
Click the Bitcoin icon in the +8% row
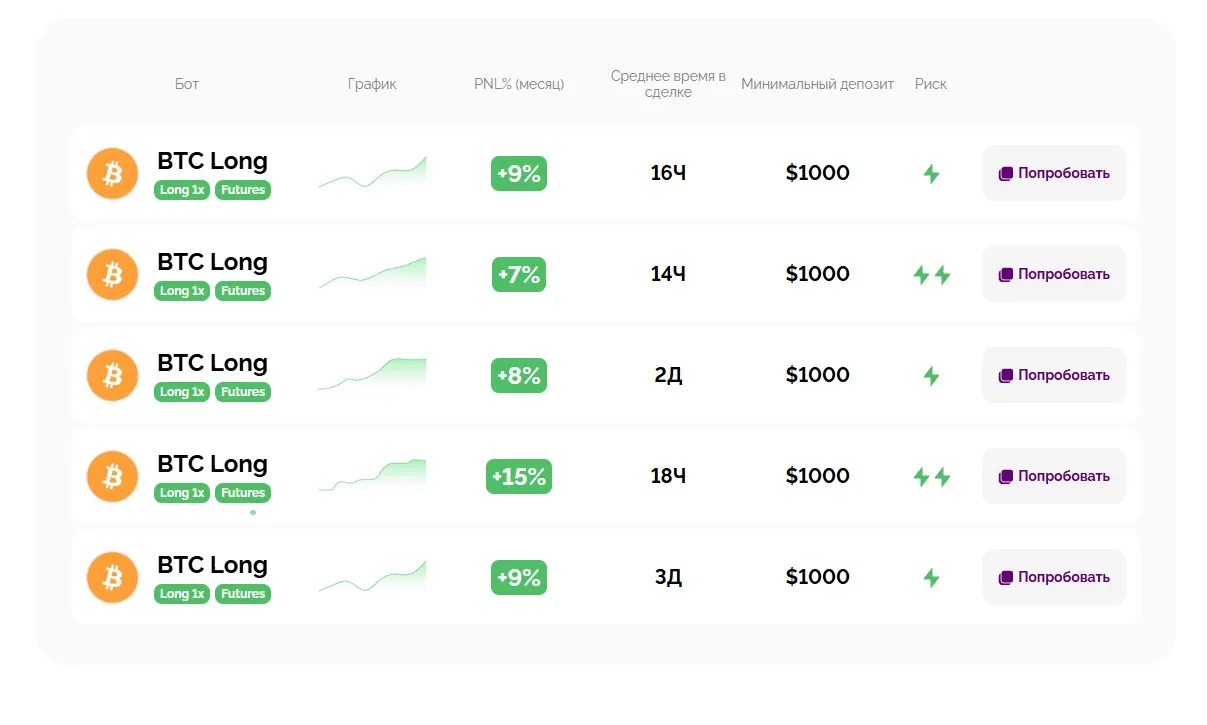point(112,375)
